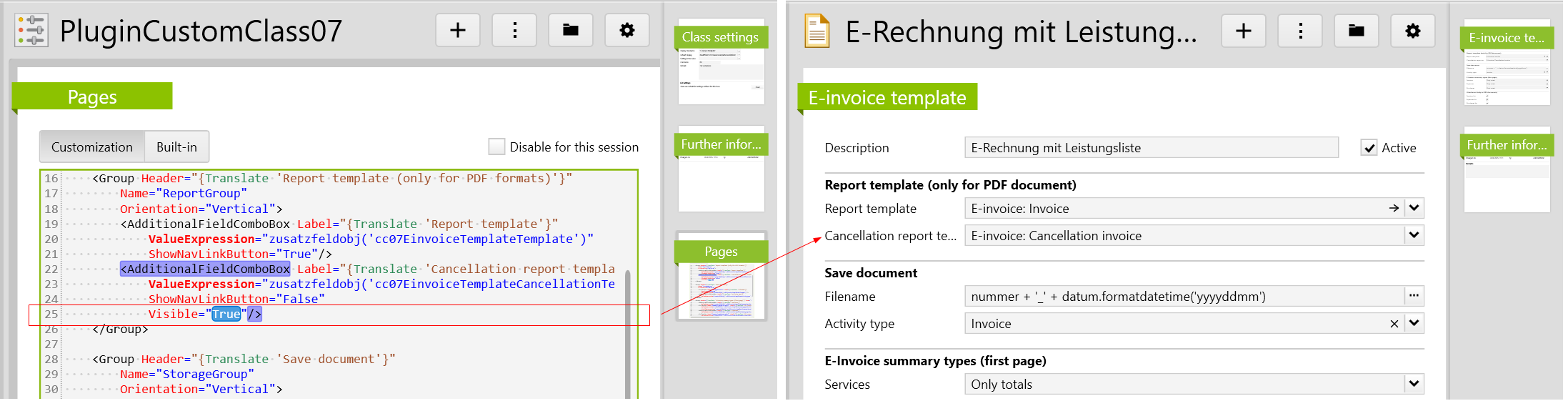Open Filename expression editor ellipsis button

[x=1414, y=296]
